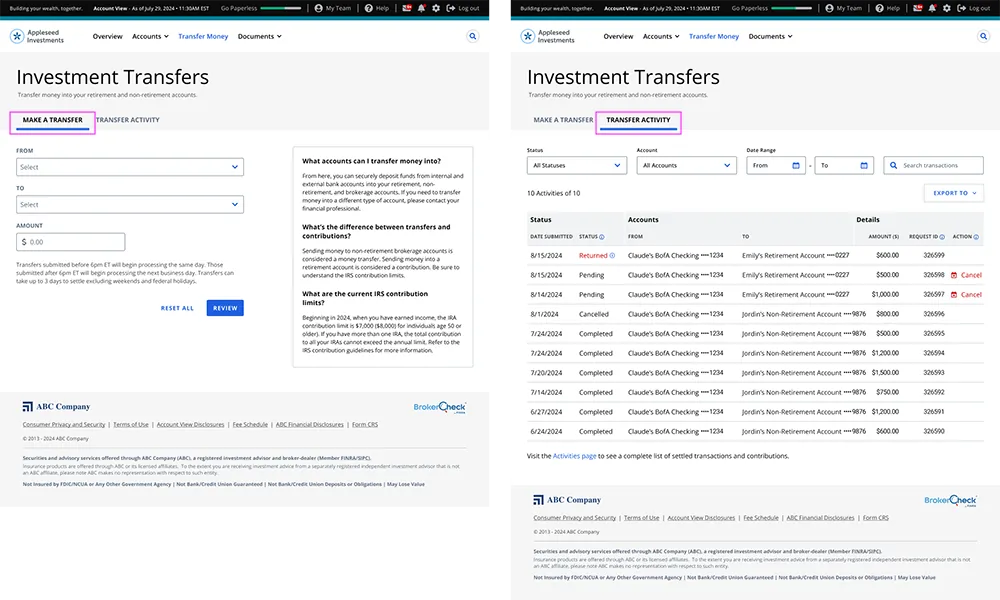Open notifications bell on the left page
This screenshot has width=1000, height=600.
tap(422, 8)
